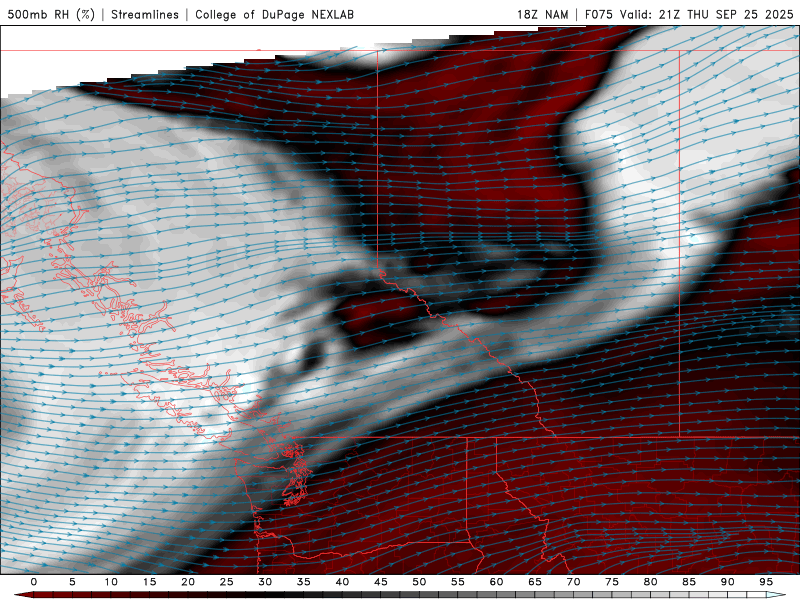The height and width of the screenshot is (600, 800).
Task: Click the 'Streamlines' label in header
Action: (x=145, y=14)
